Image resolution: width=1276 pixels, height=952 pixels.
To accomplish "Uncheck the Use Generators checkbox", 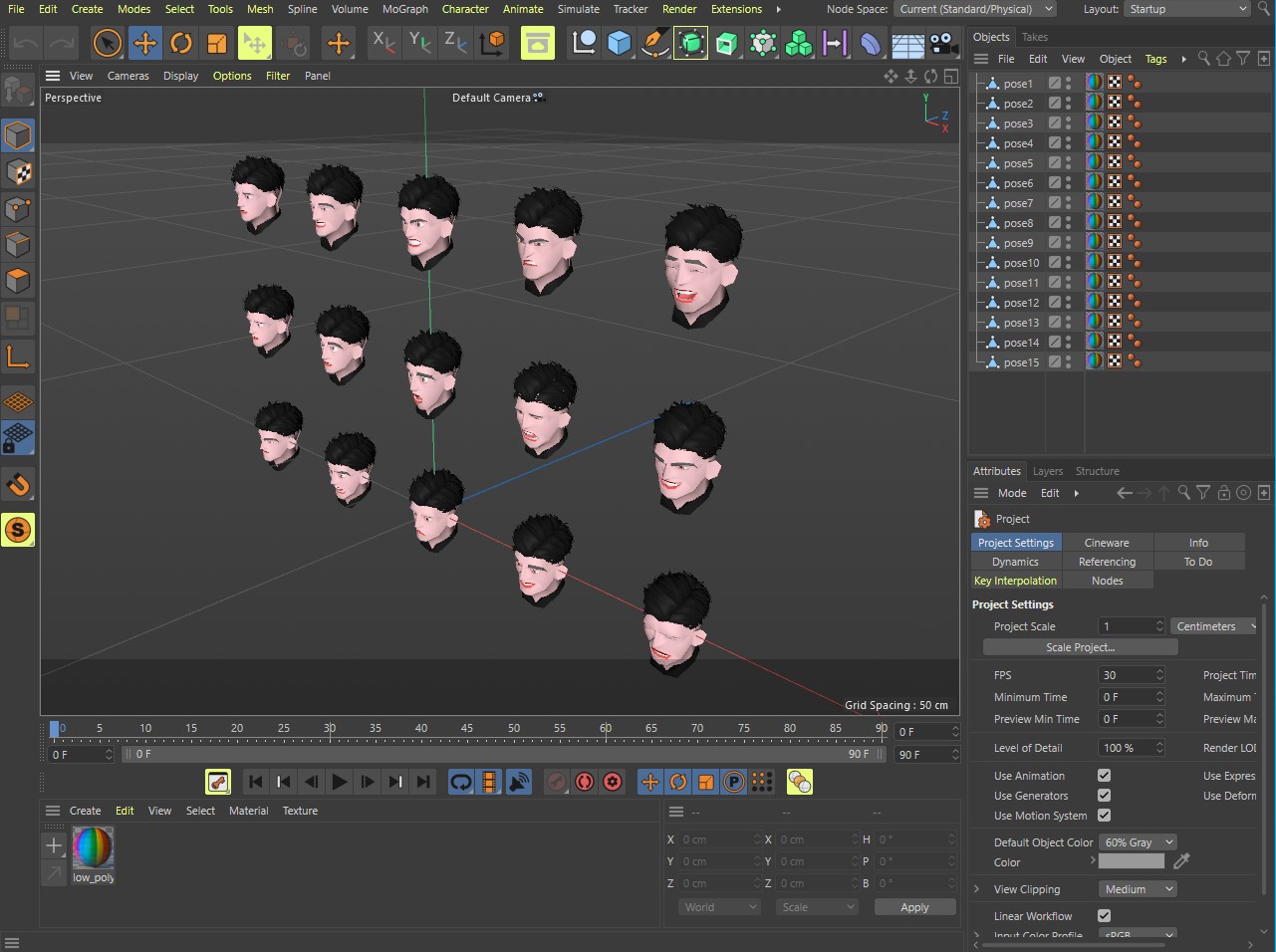I will 1104,796.
